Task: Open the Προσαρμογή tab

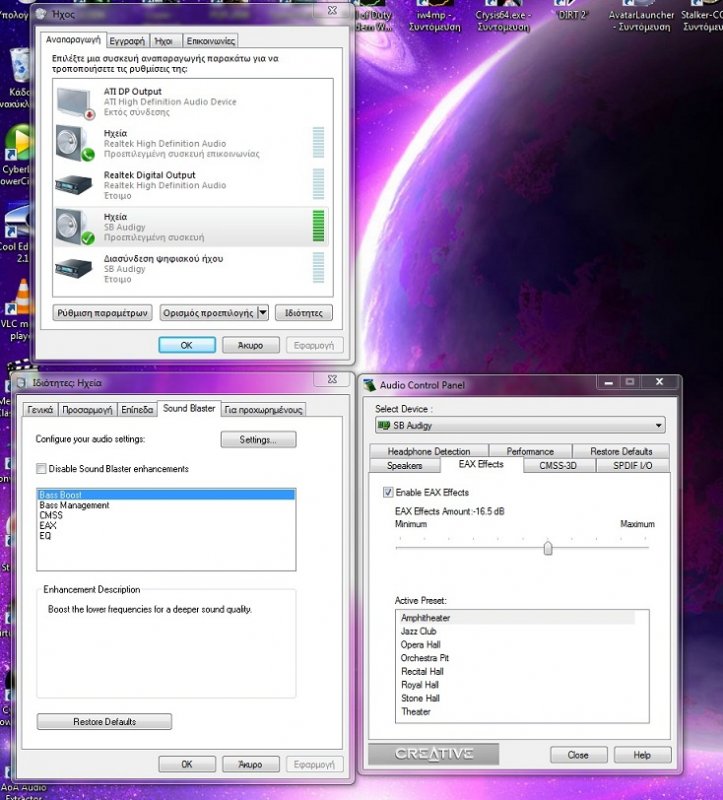Action: [87, 410]
